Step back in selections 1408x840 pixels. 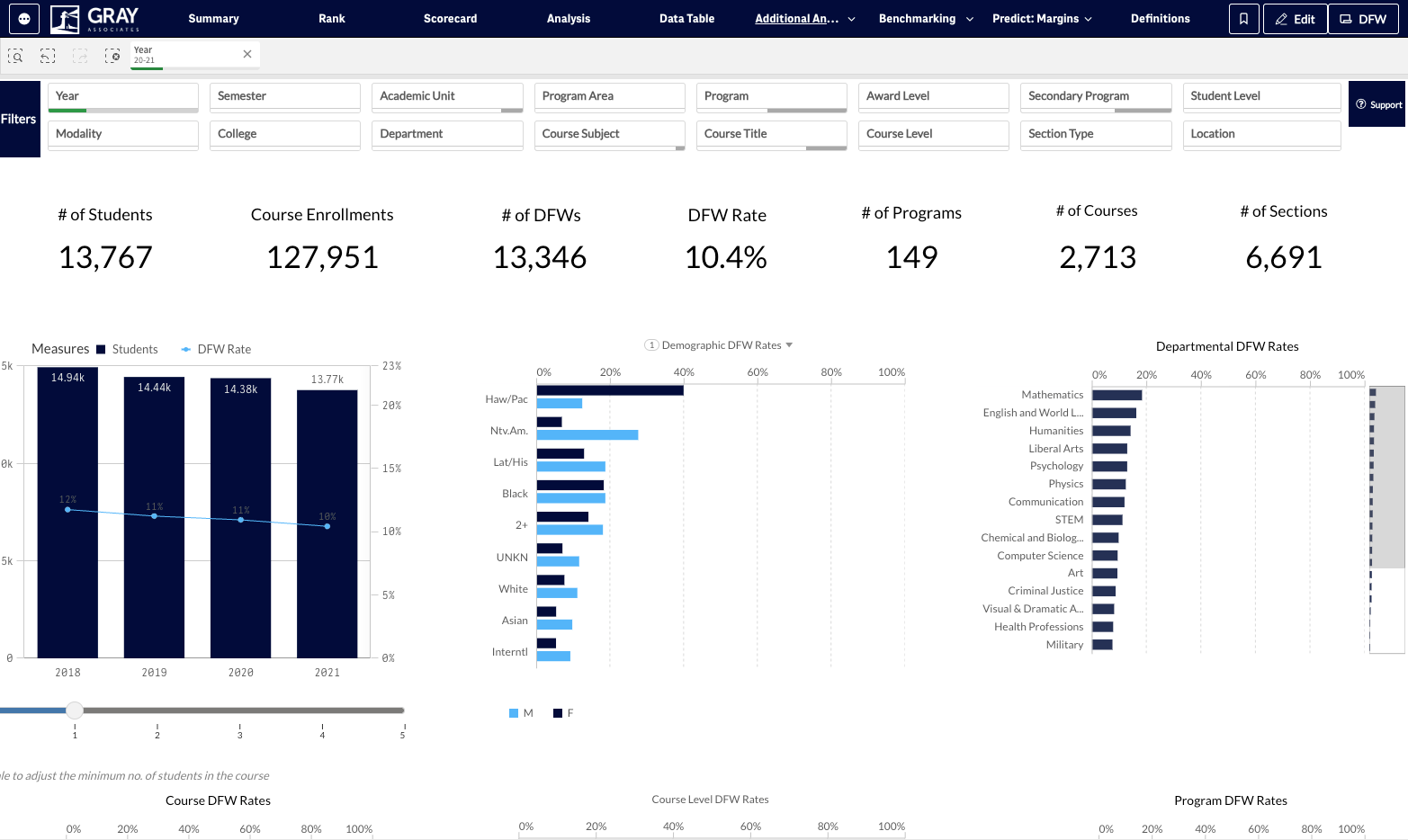click(48, 56)
